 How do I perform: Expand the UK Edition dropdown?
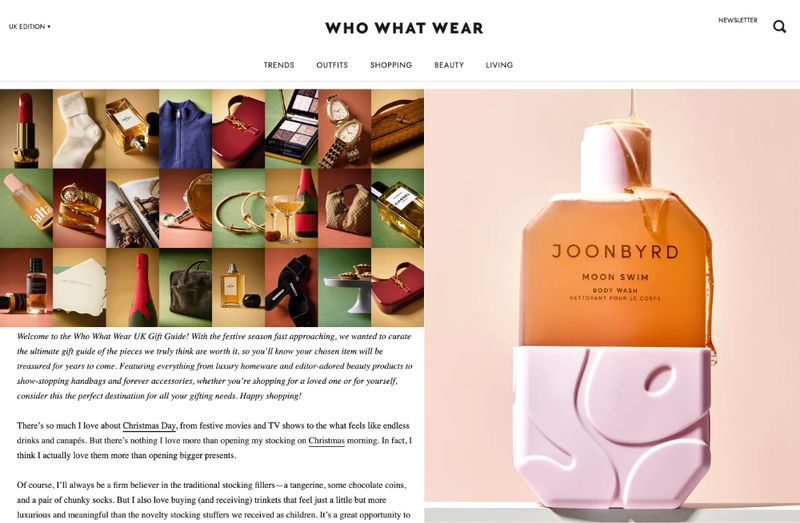tap(30, 27)
